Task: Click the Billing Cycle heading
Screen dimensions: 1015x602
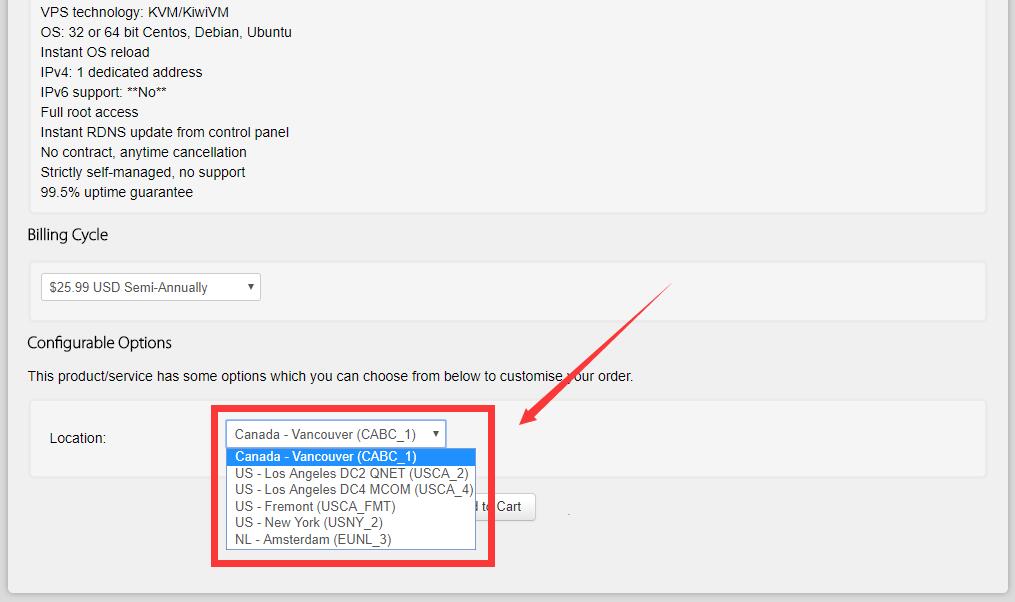Action: 67,235
